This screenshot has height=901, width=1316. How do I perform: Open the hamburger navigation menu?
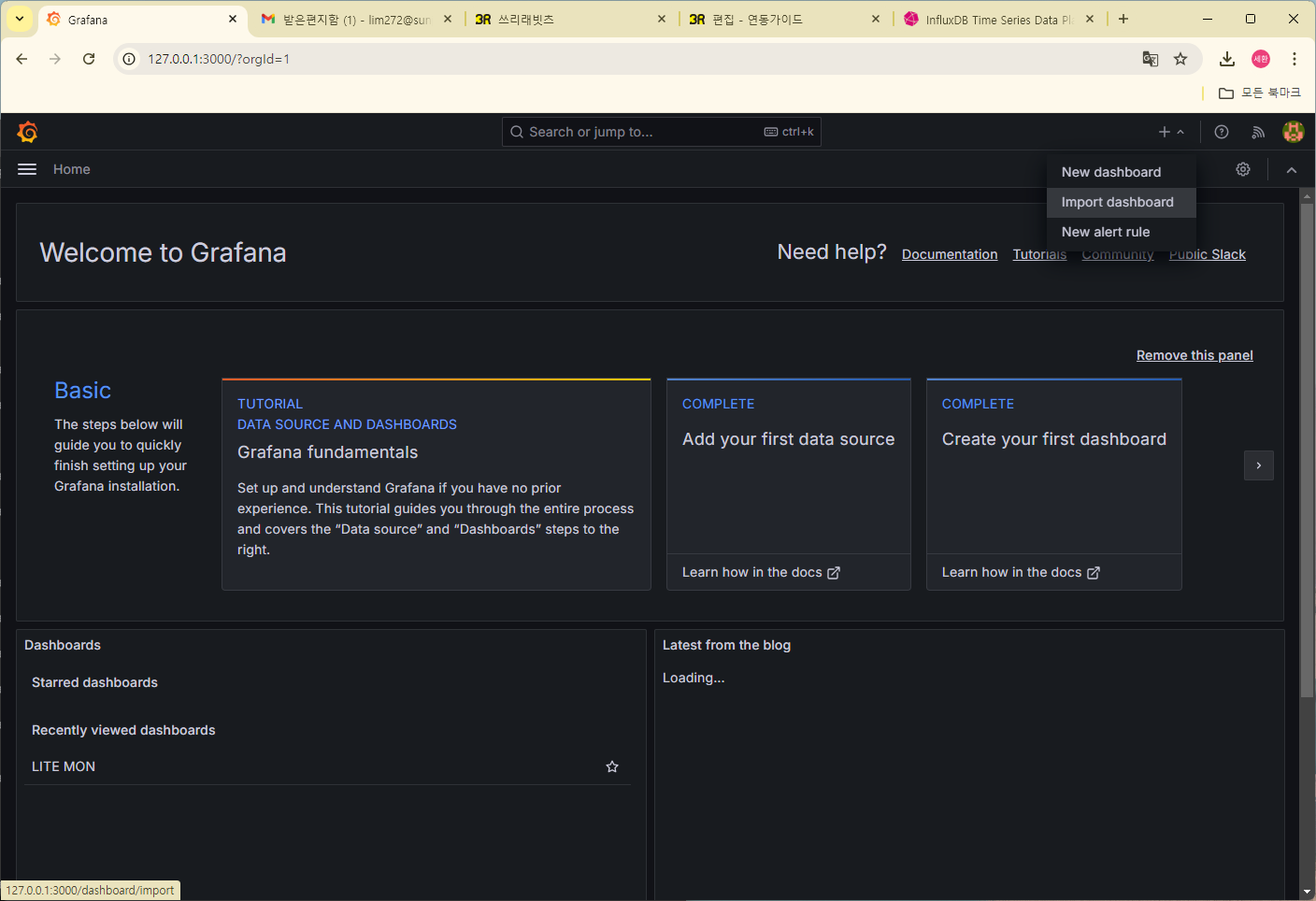27,169
